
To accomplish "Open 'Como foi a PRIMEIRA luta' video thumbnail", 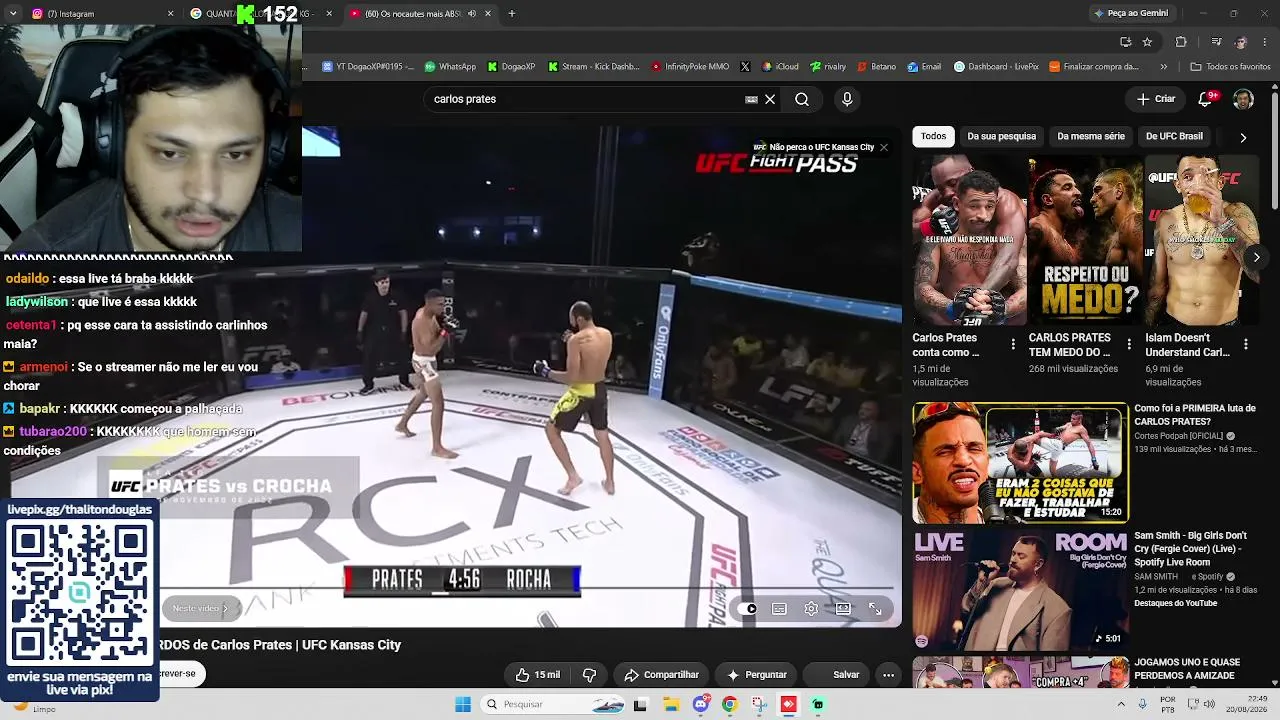I will pos(1020,463).
